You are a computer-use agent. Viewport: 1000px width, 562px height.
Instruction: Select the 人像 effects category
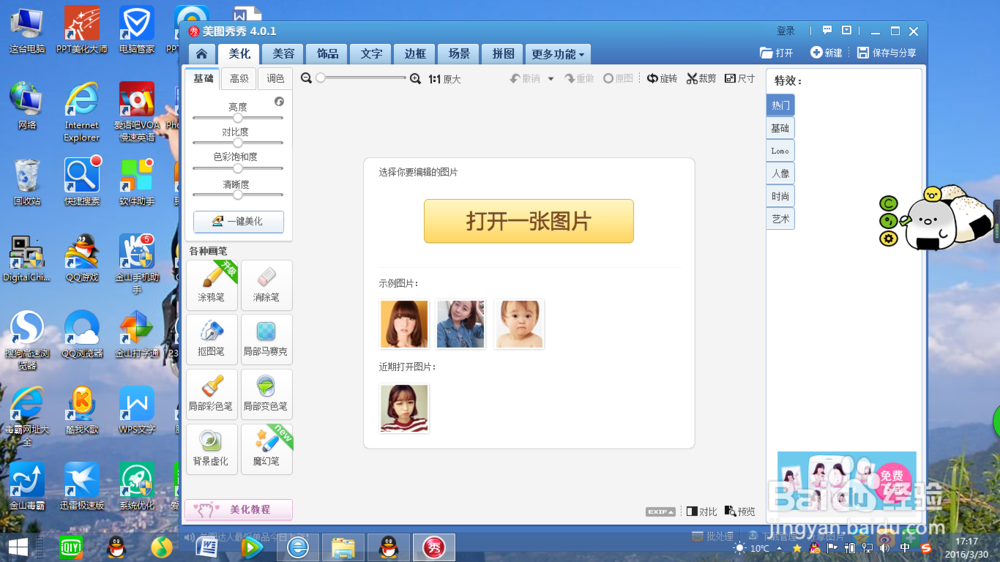pyautogui.click(x=780, y=174)
